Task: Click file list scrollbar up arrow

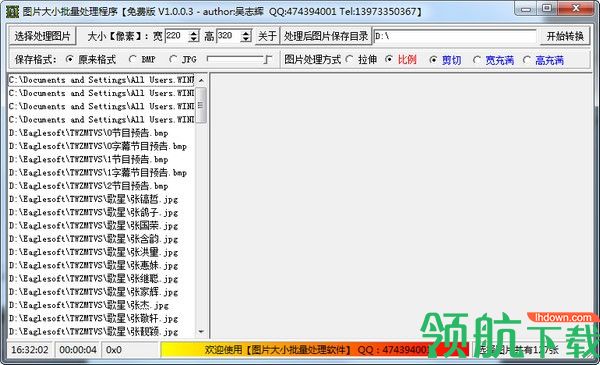Action: pyautogui.click(x=201, y=80)
